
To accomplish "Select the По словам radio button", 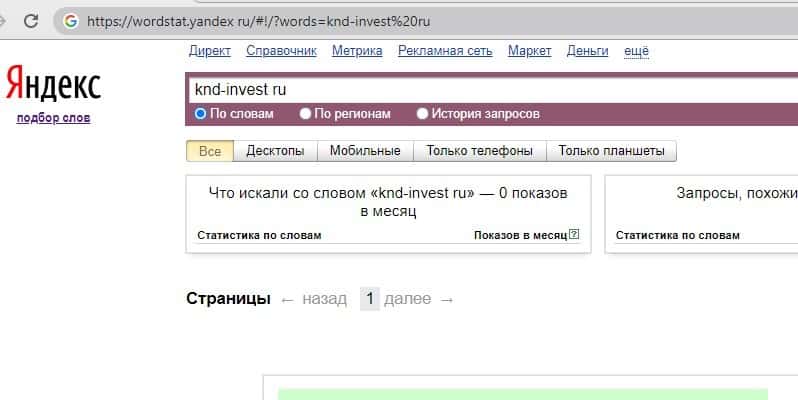I will [x=201, y=114].
